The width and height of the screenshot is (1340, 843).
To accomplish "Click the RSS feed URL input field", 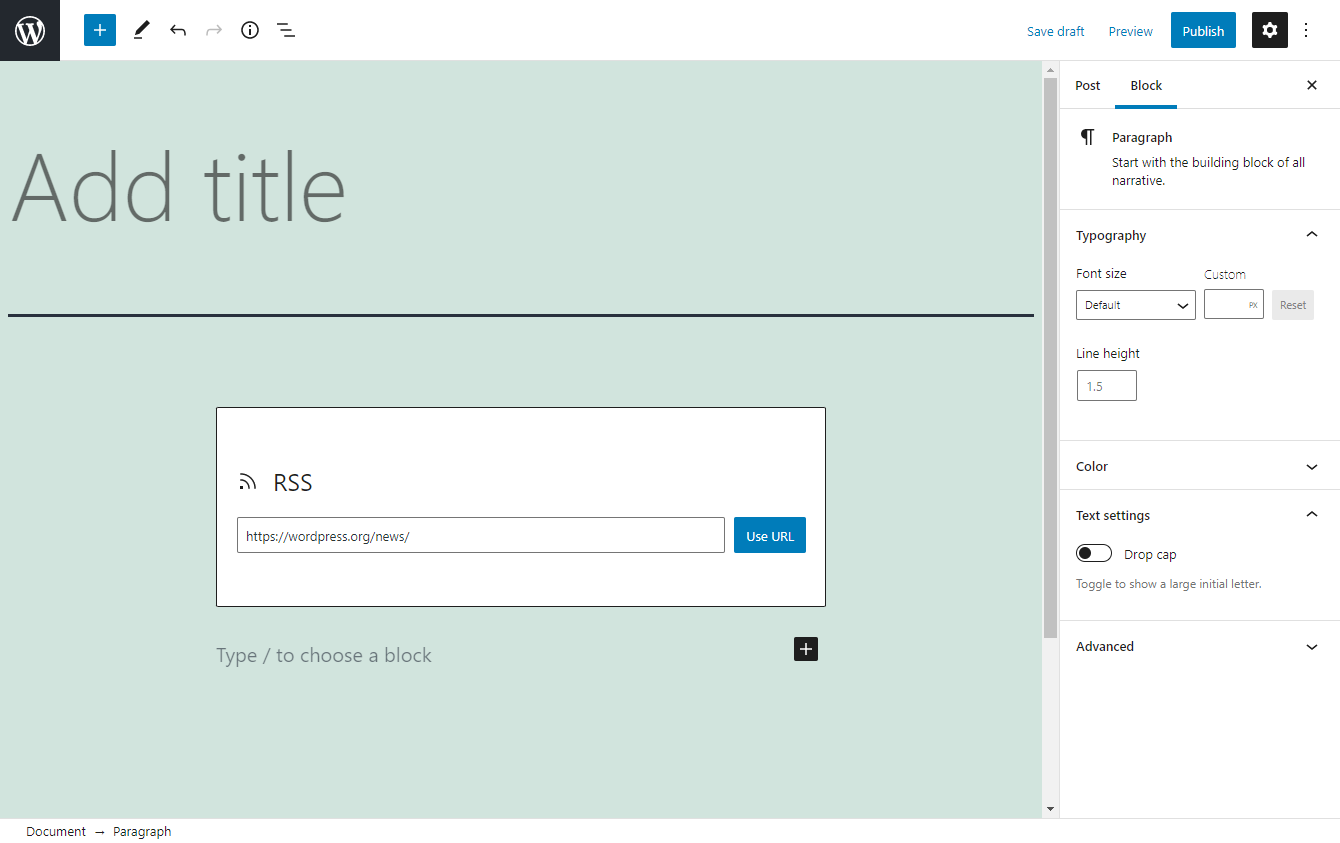I will click(x=480, y=535).
